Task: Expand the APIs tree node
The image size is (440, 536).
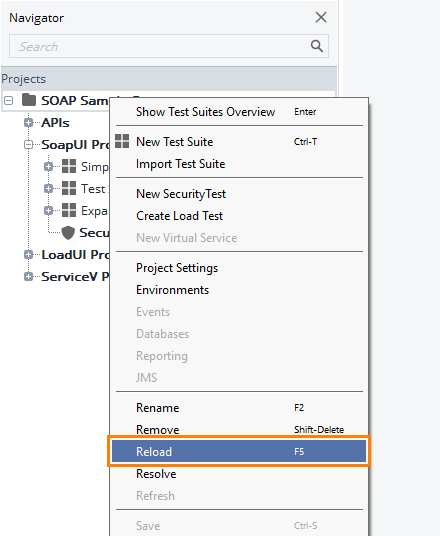Action: click(28, 122)
